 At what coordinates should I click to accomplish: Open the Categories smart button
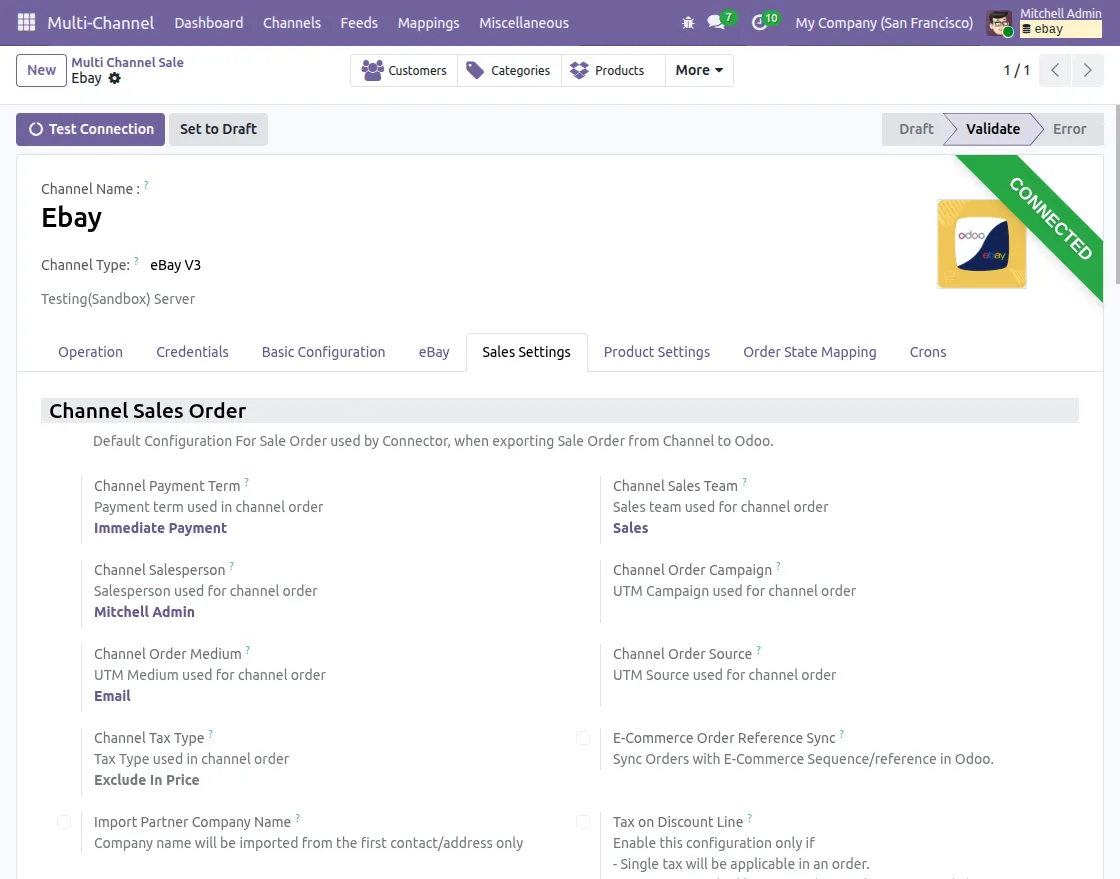[x=509, y=70]
